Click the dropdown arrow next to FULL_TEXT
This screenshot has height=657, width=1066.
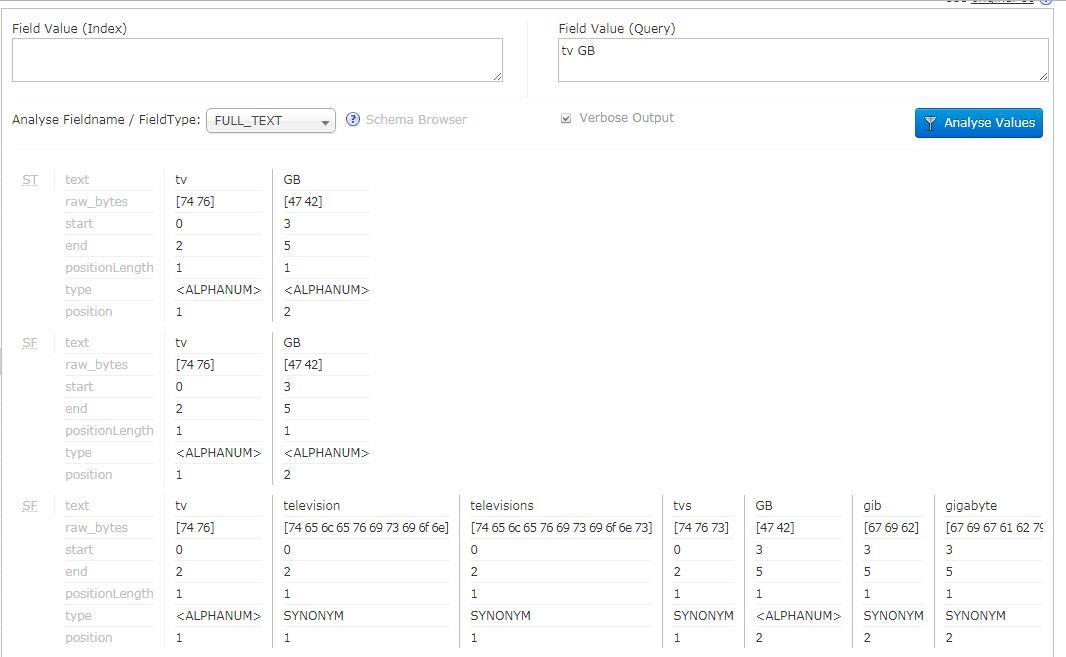coord(326,119)
